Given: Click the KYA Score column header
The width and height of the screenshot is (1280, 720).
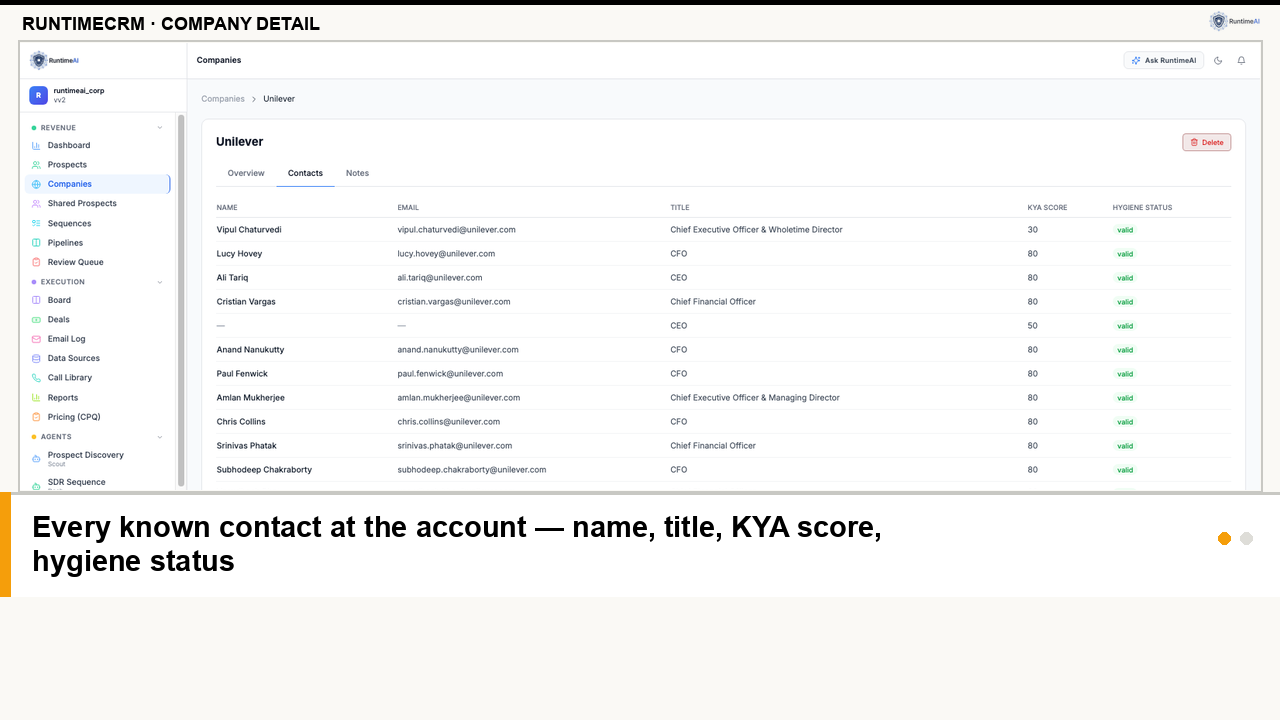Looking at the screenshot, I should pyautogui.click(x=1047, y=208).
